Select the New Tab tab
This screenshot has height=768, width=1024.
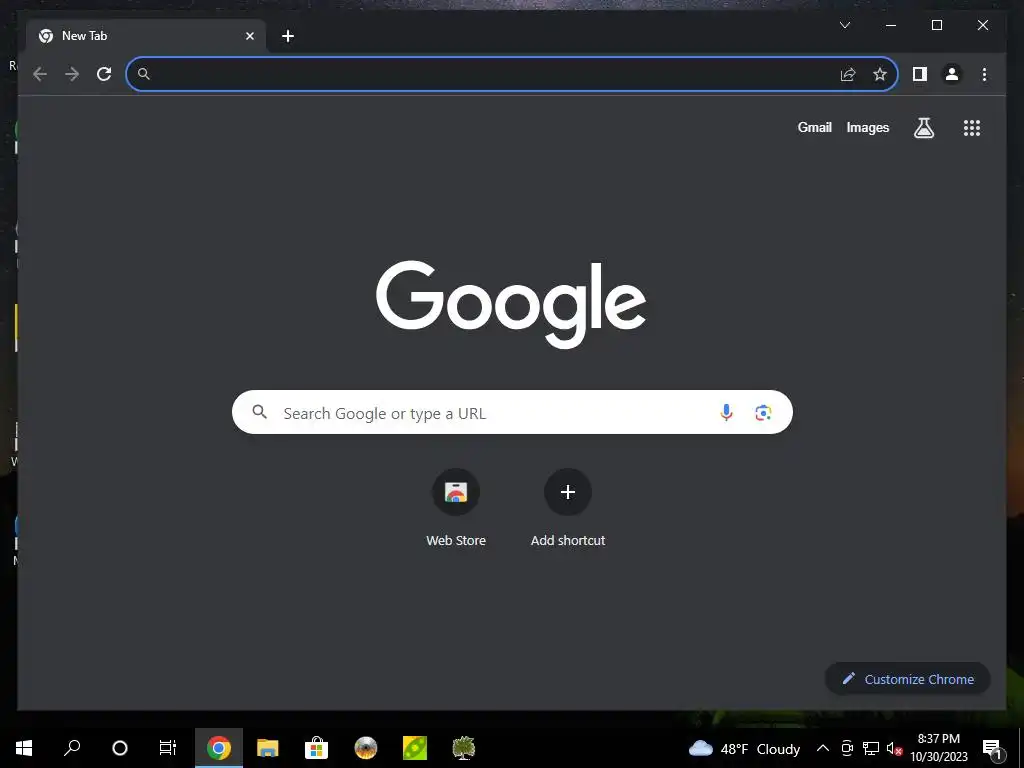coord(146,36)
